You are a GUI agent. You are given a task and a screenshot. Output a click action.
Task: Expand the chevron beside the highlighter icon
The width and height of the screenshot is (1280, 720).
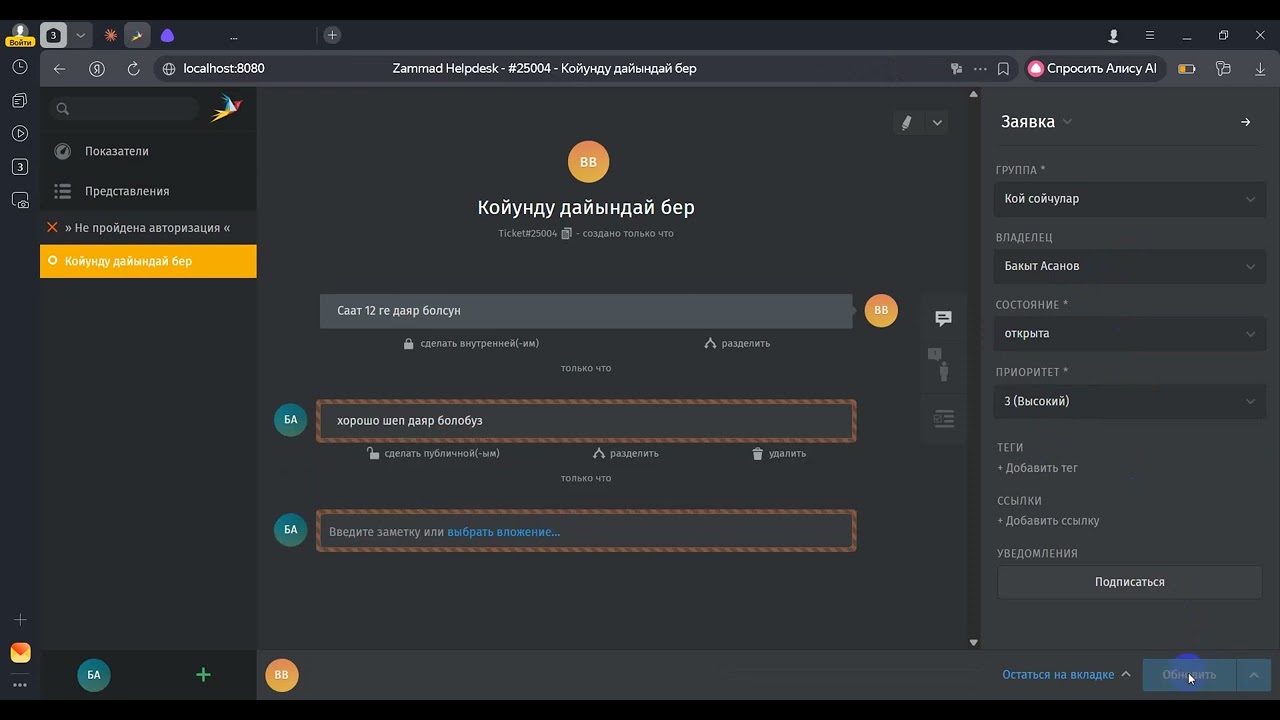[937, 122]
